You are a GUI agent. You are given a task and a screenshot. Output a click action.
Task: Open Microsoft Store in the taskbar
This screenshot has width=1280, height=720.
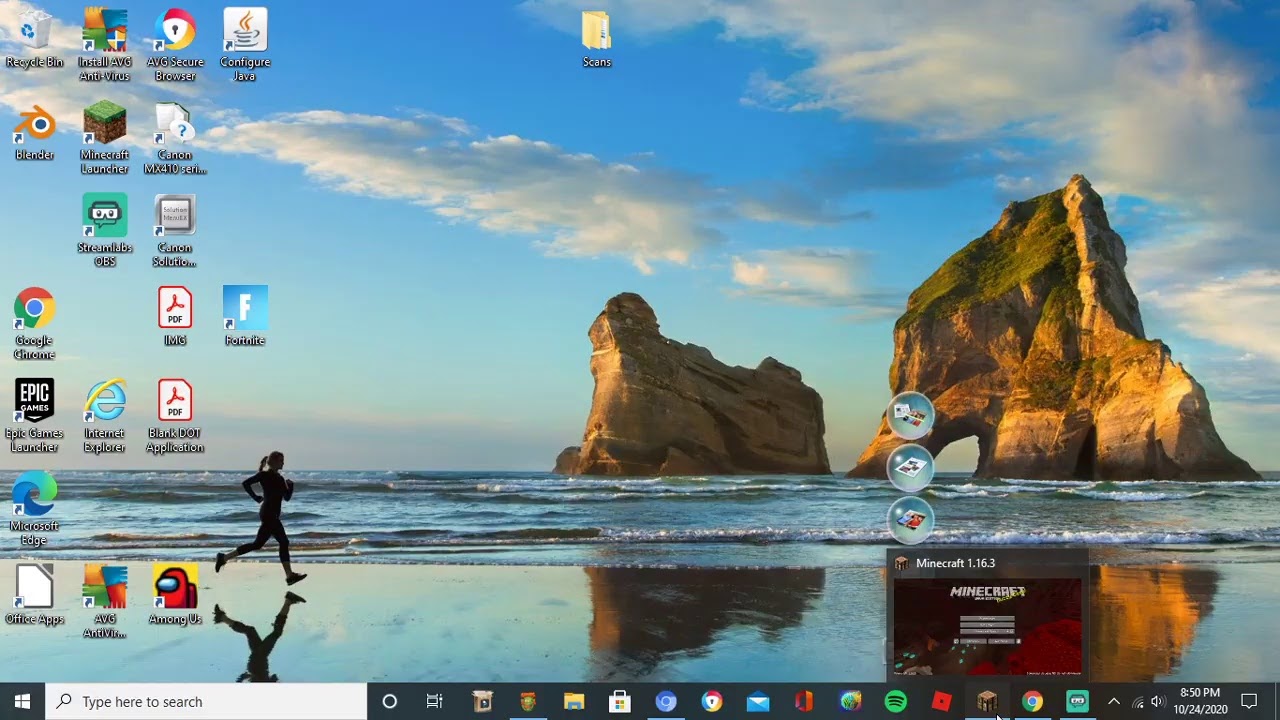(620, 702)
